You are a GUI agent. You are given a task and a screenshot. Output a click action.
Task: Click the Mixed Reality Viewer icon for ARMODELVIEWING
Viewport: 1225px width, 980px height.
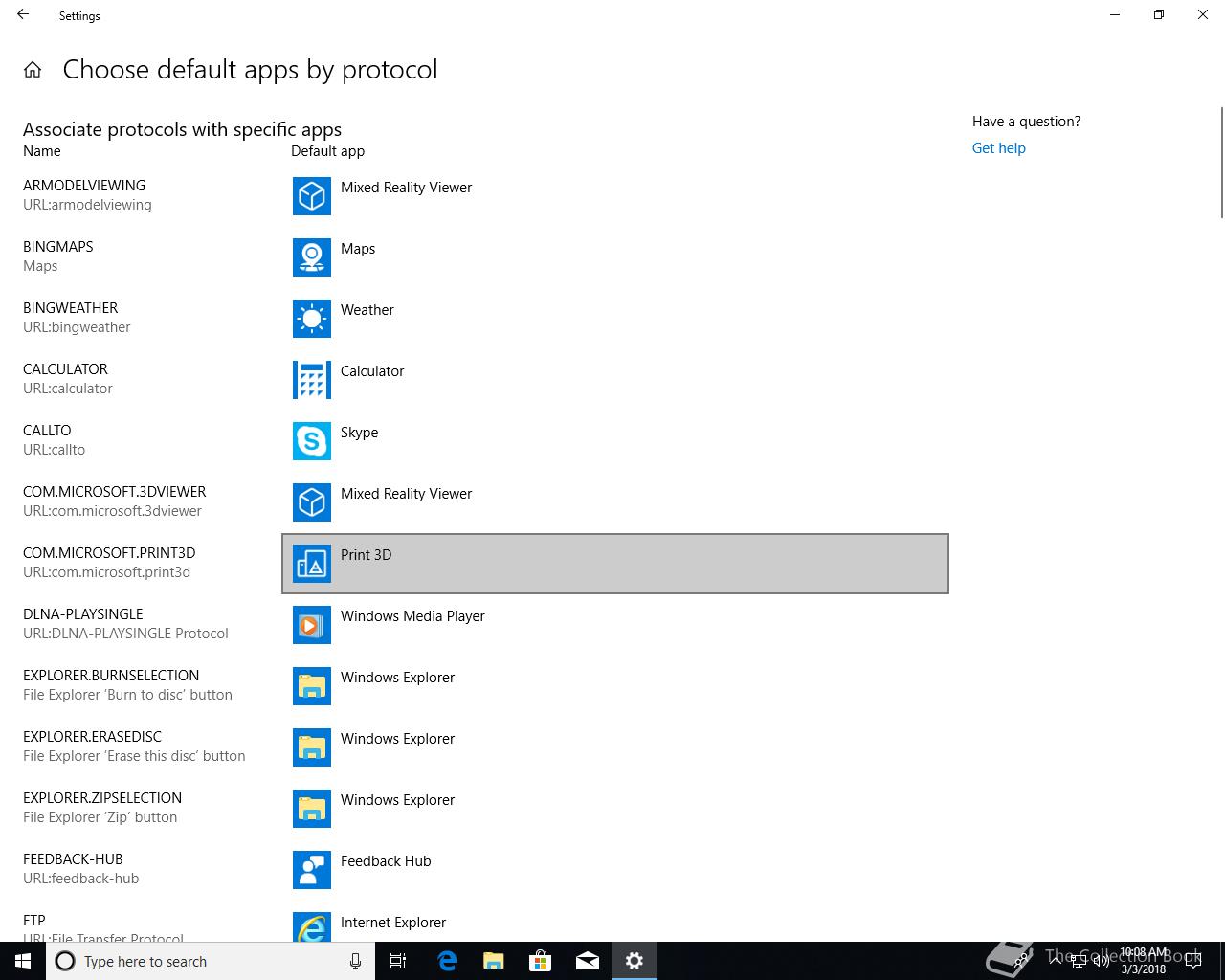(x=312, y=196)
